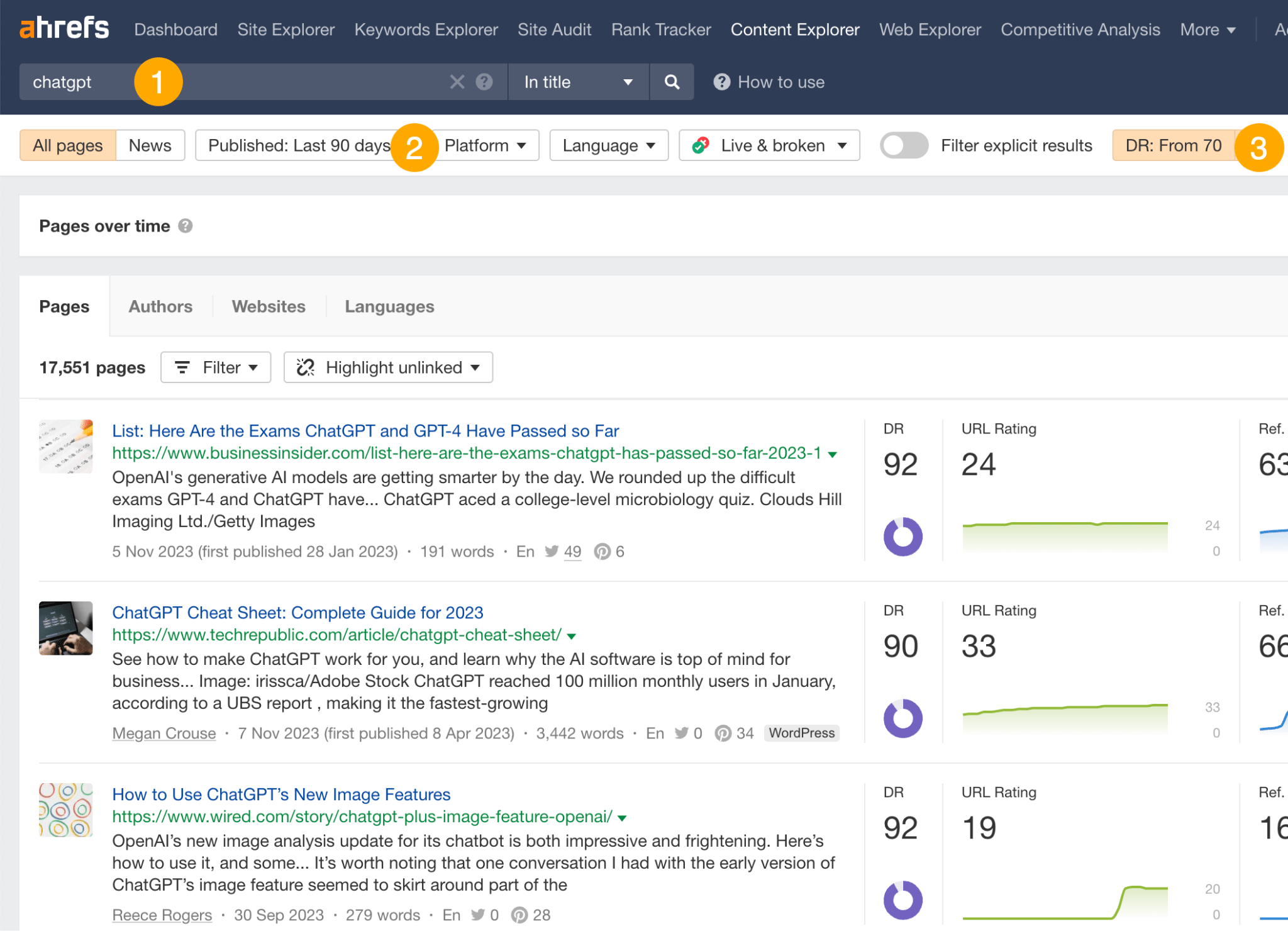The width and height of the screenshot is (1288, 931).
Task: Click author link Megan Crouse
Action: point(164,733)
